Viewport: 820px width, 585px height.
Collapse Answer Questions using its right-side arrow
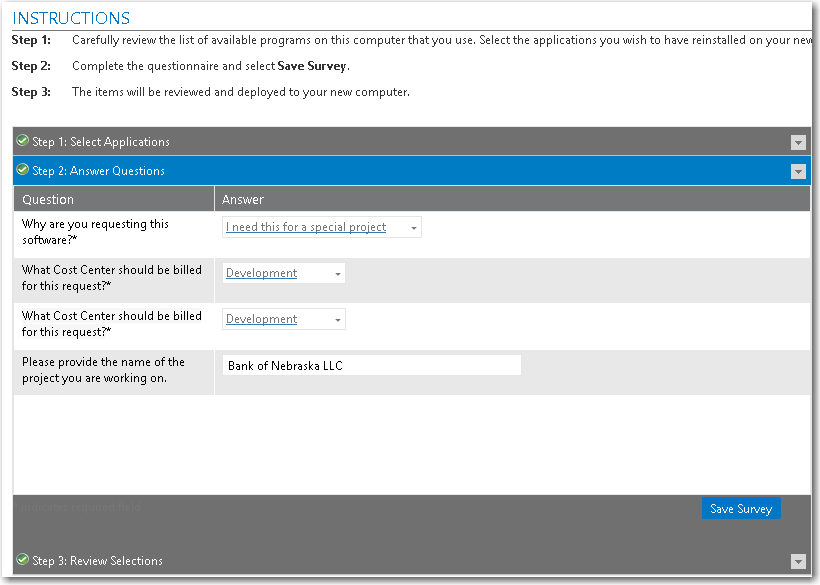(x=797, y=171)
